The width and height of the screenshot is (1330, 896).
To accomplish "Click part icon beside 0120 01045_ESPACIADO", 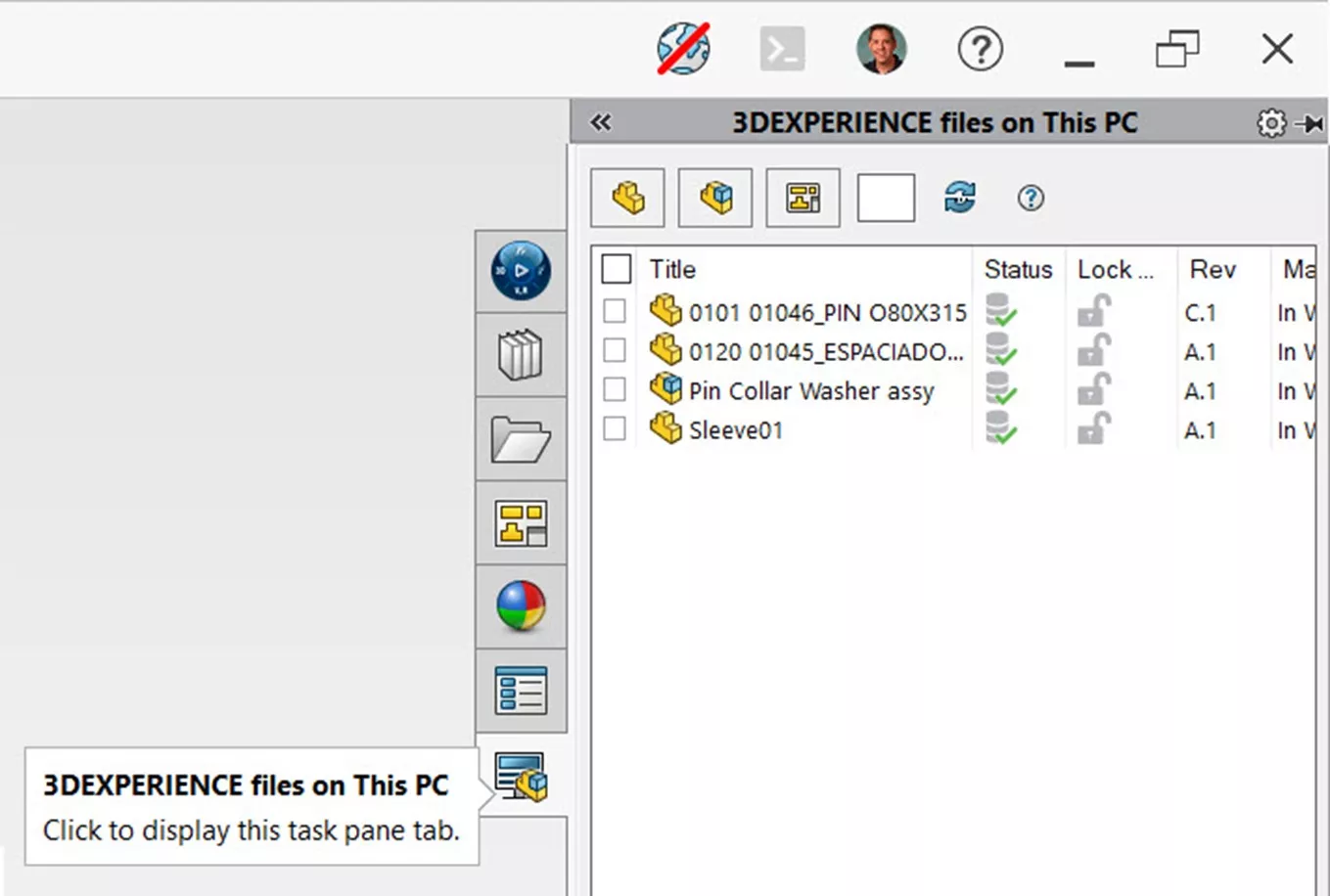I will coord(665,349).
